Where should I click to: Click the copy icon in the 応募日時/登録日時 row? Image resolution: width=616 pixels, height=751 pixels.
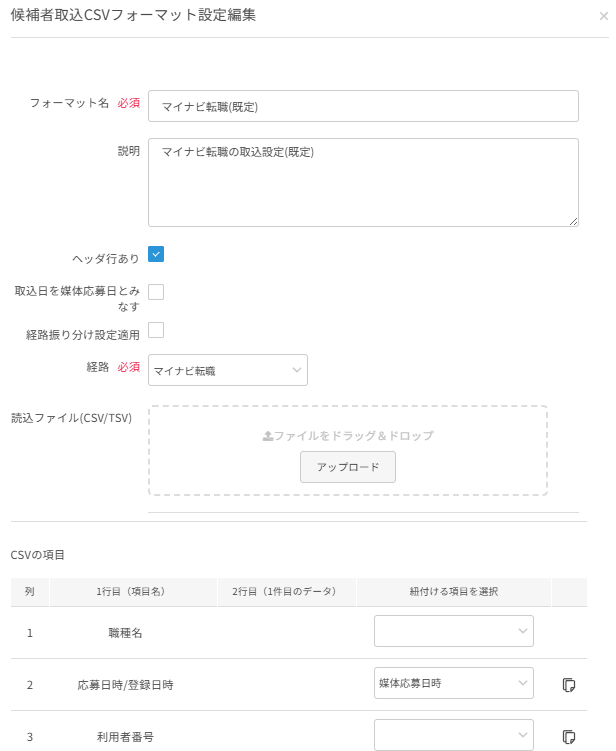pyautogui.click(x=569, y=685)
